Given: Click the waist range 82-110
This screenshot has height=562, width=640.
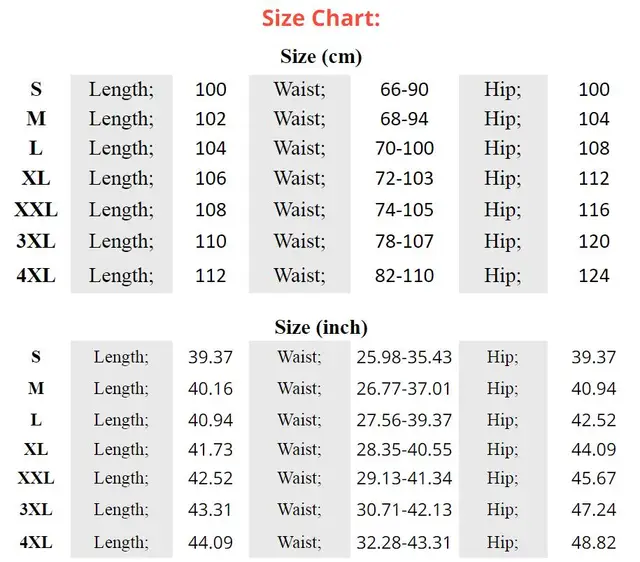Looking at the screenshot, I should click(x=404, y=275).
